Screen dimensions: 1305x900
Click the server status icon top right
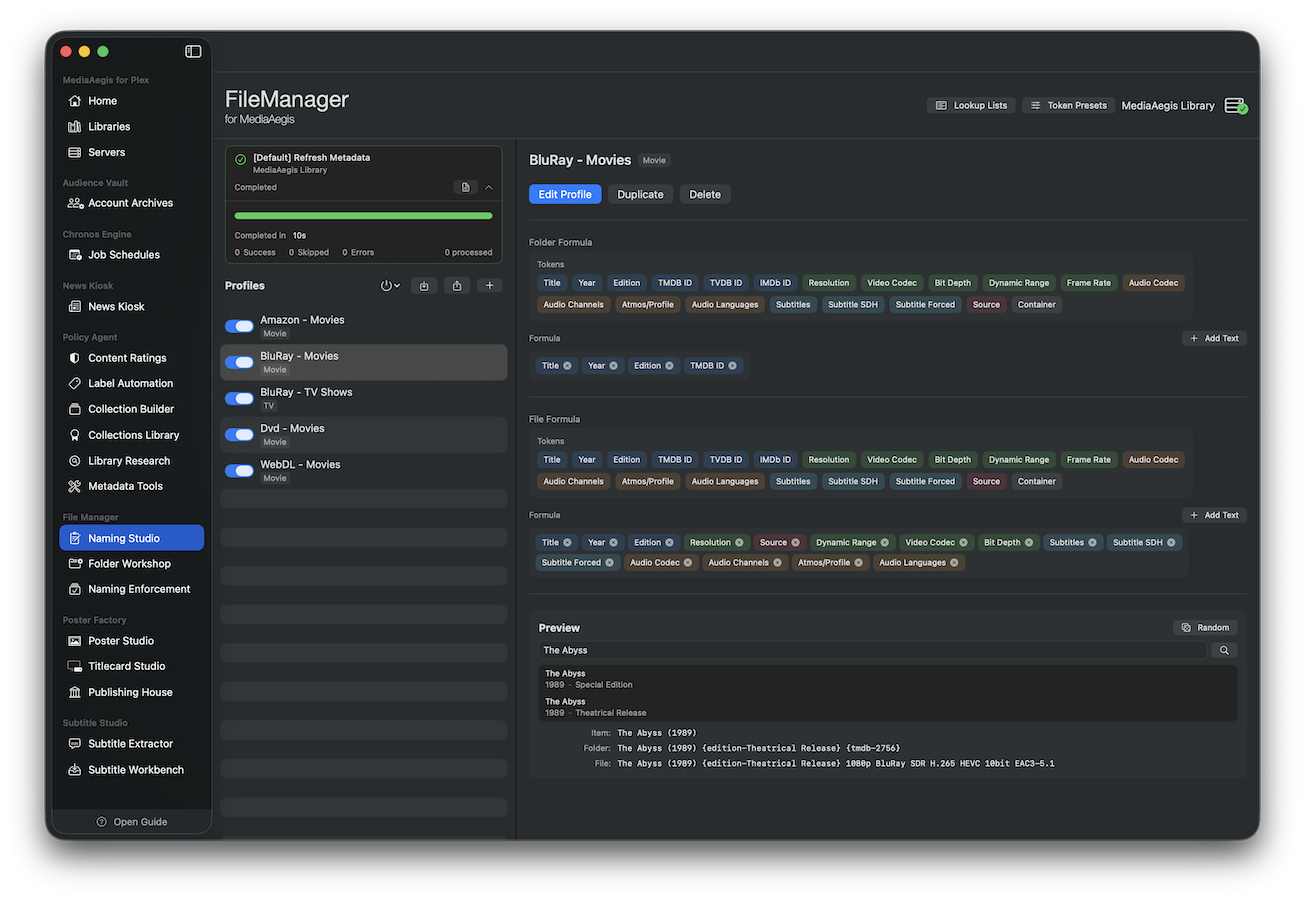point(1236,105)
